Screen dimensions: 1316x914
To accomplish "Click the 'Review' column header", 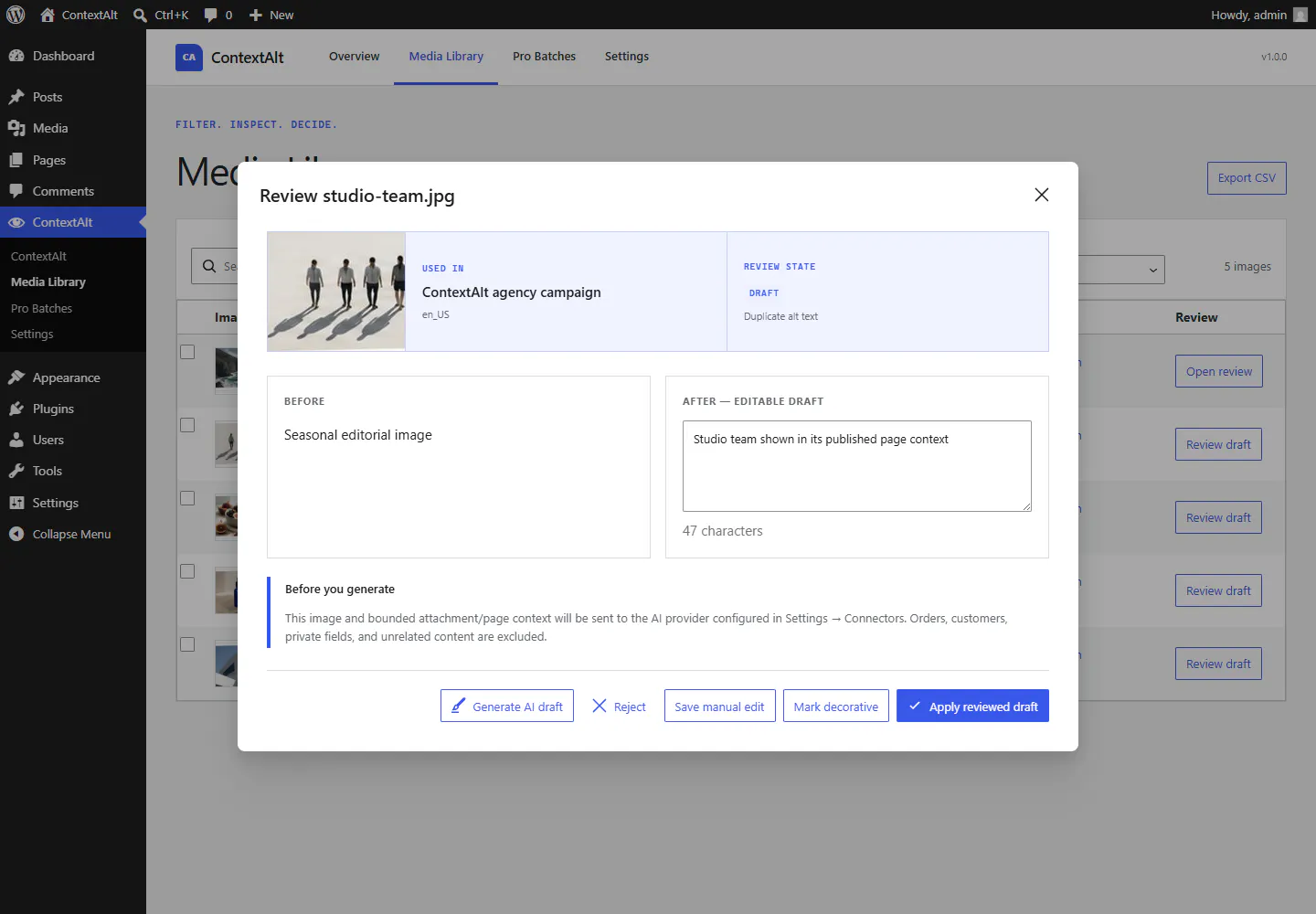I will (1196, 317).
